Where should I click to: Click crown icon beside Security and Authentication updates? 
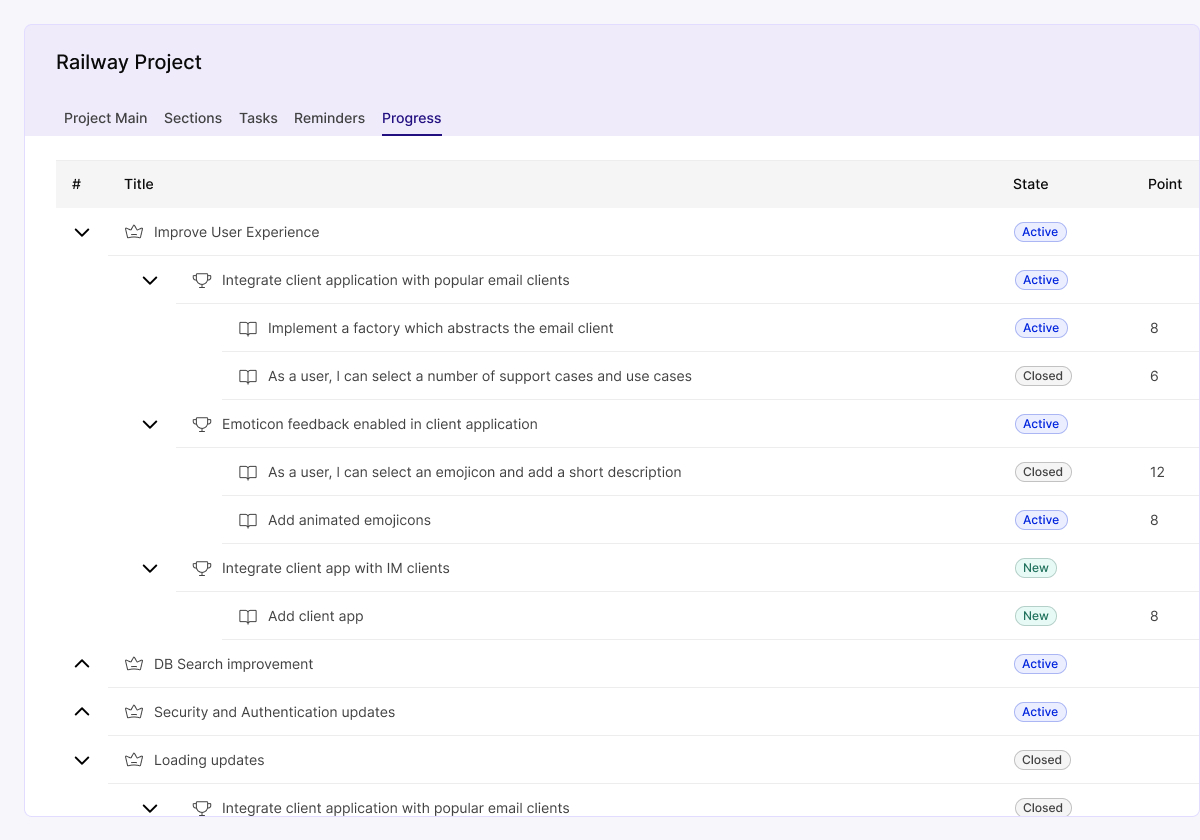pos(134,712)
